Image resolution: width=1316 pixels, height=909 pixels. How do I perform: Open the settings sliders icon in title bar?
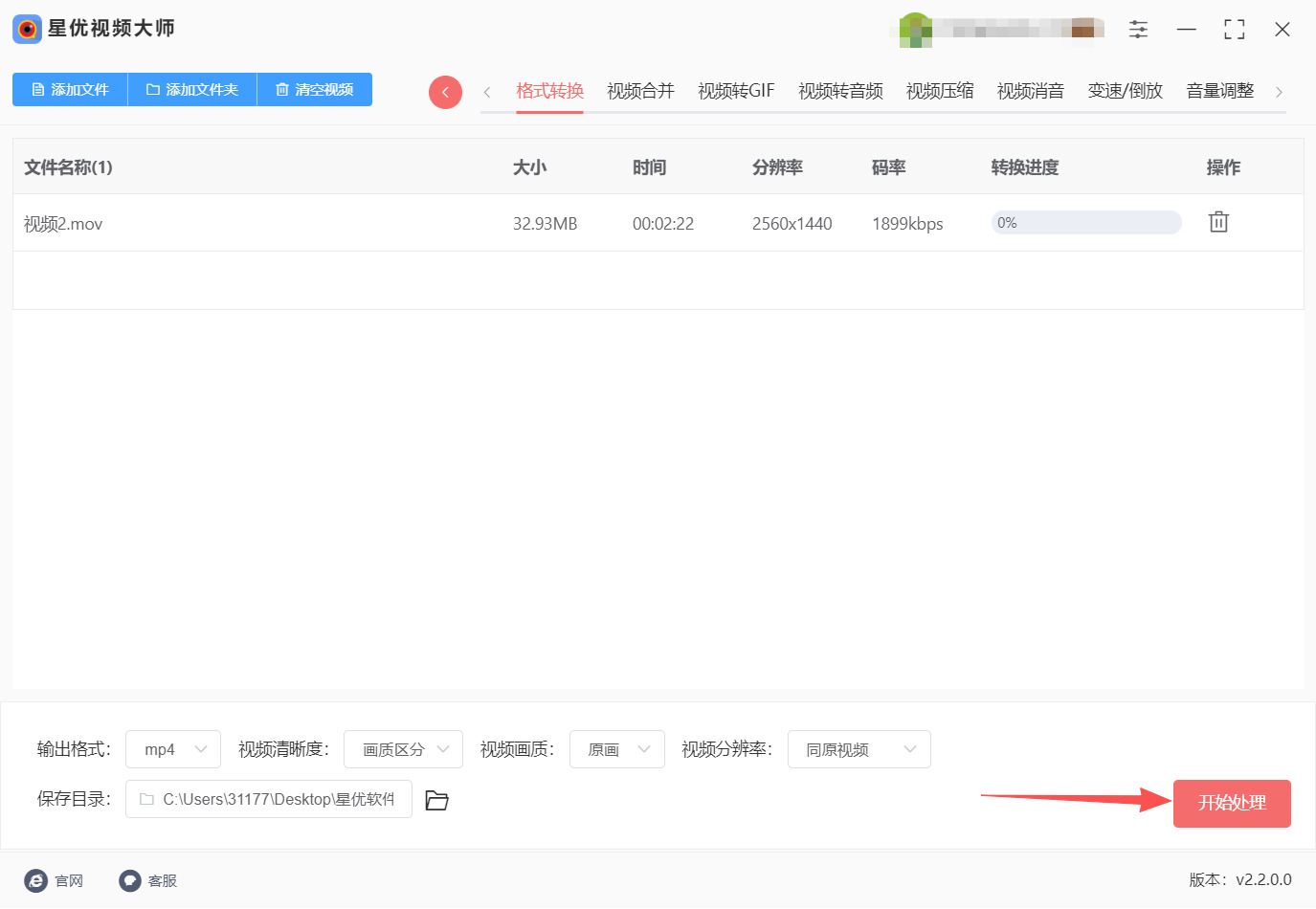(1138, 30)
